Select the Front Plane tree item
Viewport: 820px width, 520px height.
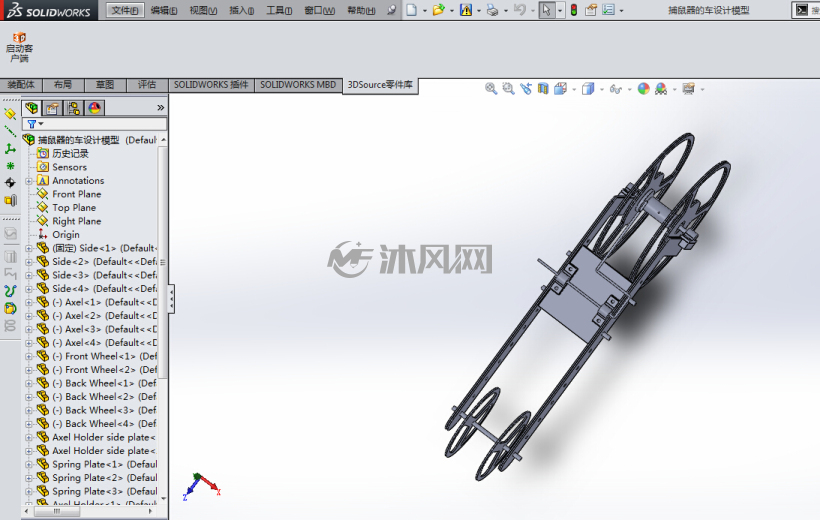76,194
